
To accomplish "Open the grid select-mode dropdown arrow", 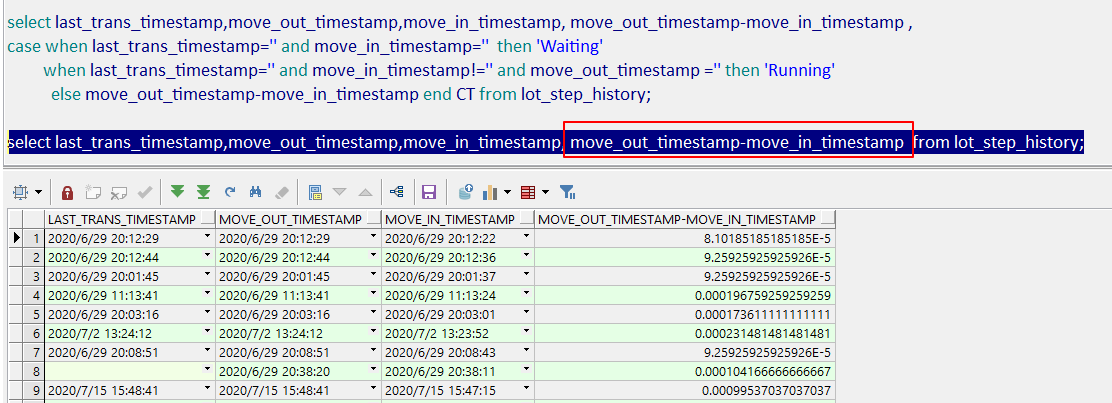I will pos(38,192).
